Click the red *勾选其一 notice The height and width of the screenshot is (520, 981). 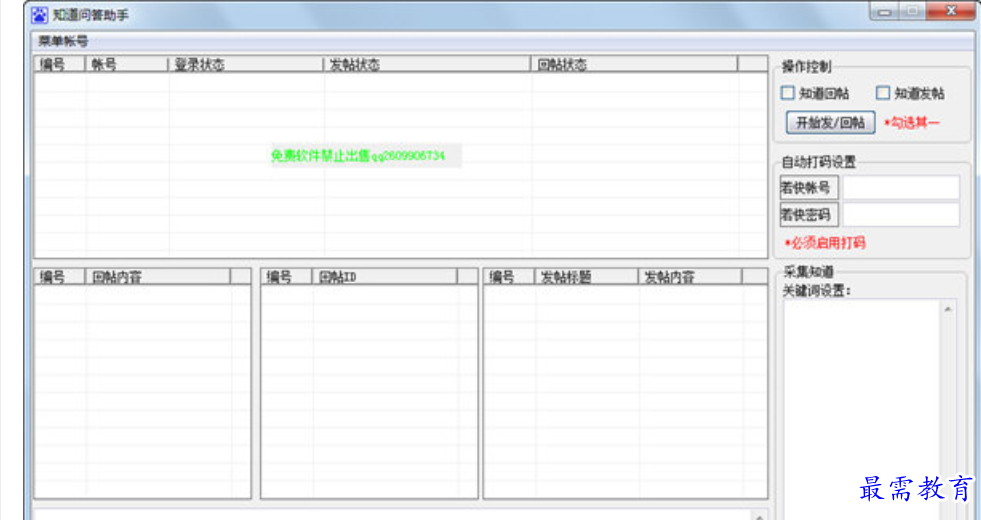click(912, 123)
